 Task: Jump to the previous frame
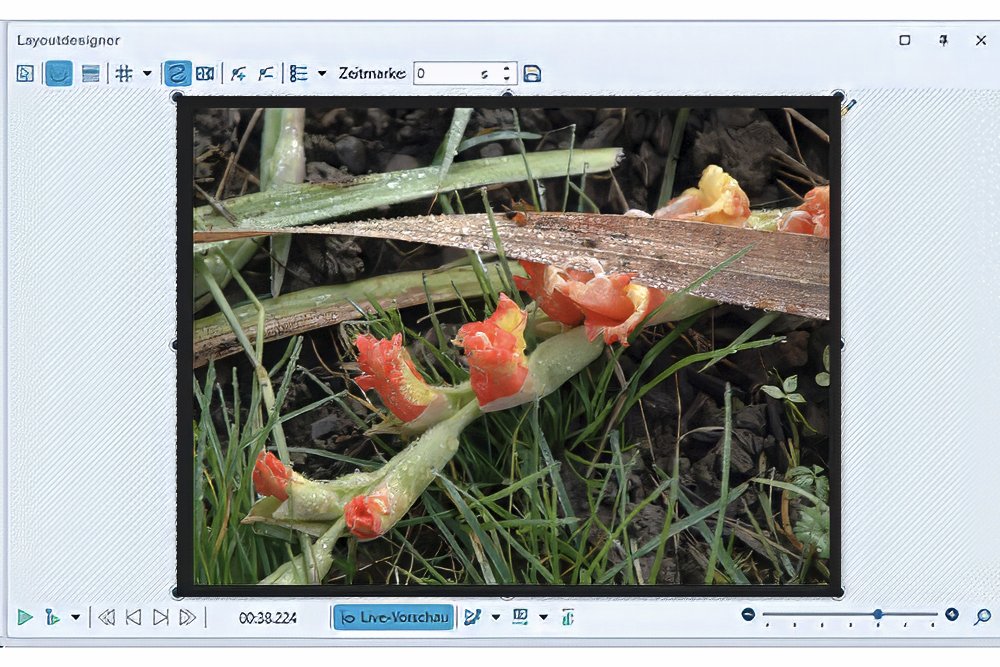click(133, 617)
